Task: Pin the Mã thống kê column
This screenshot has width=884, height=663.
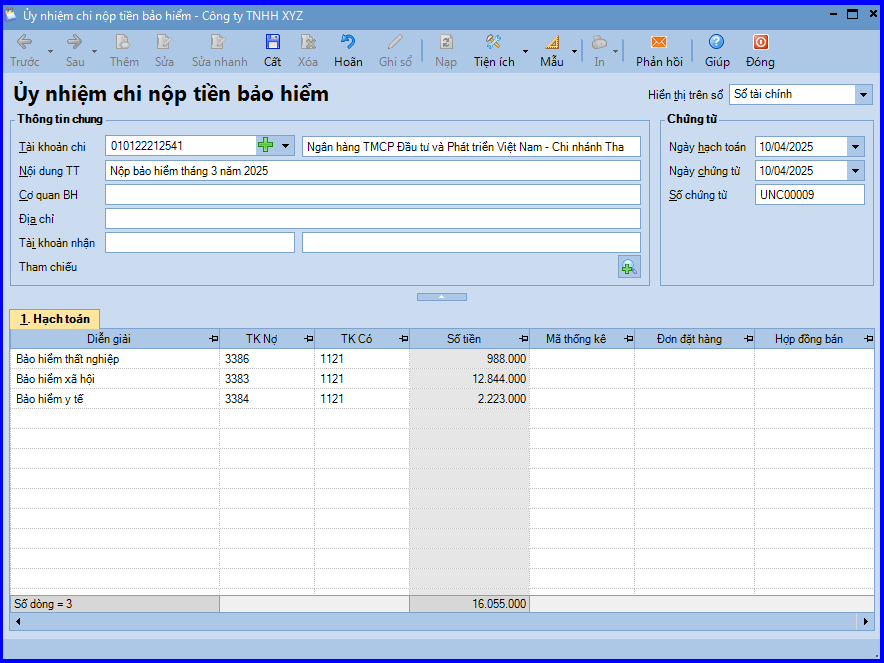Action: (x=628, y=339)
